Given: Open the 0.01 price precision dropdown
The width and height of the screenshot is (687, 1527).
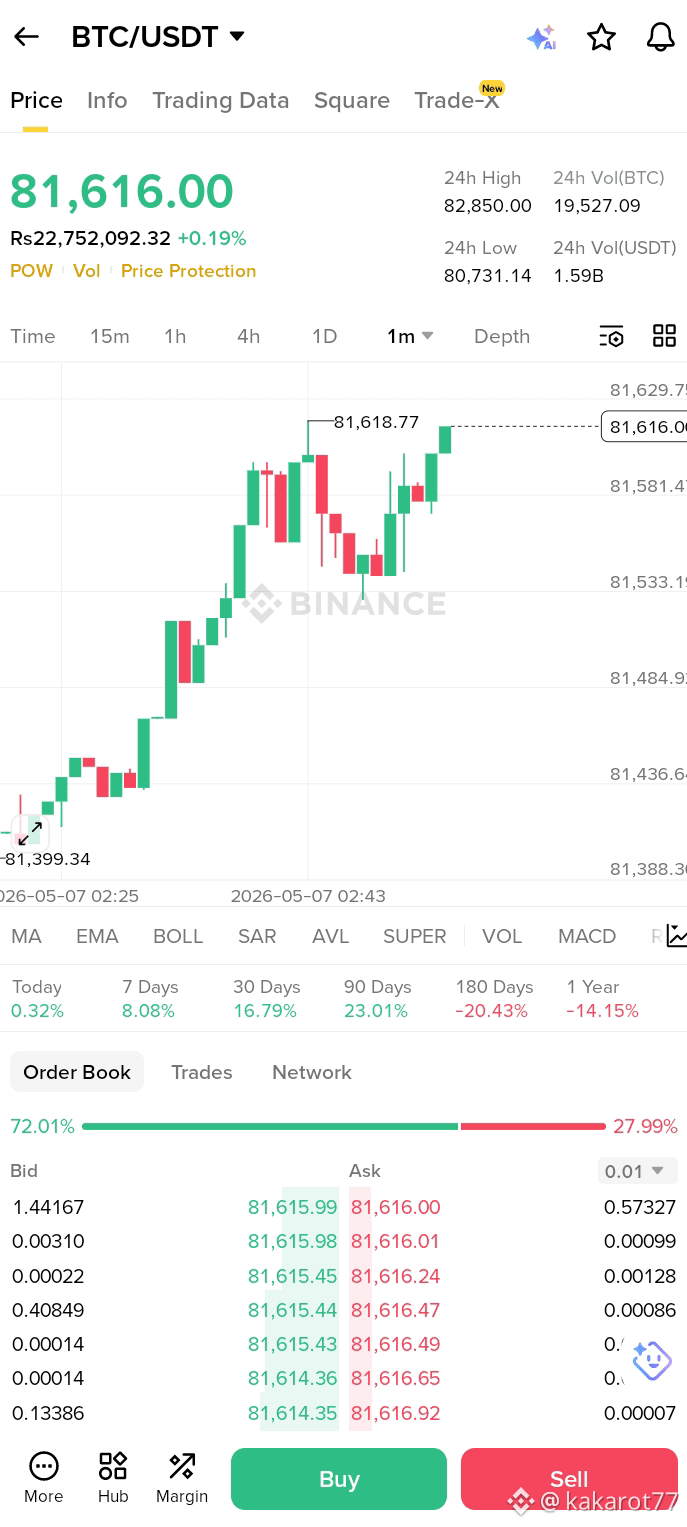Looking at the screenshot, I should (636, 1171).
